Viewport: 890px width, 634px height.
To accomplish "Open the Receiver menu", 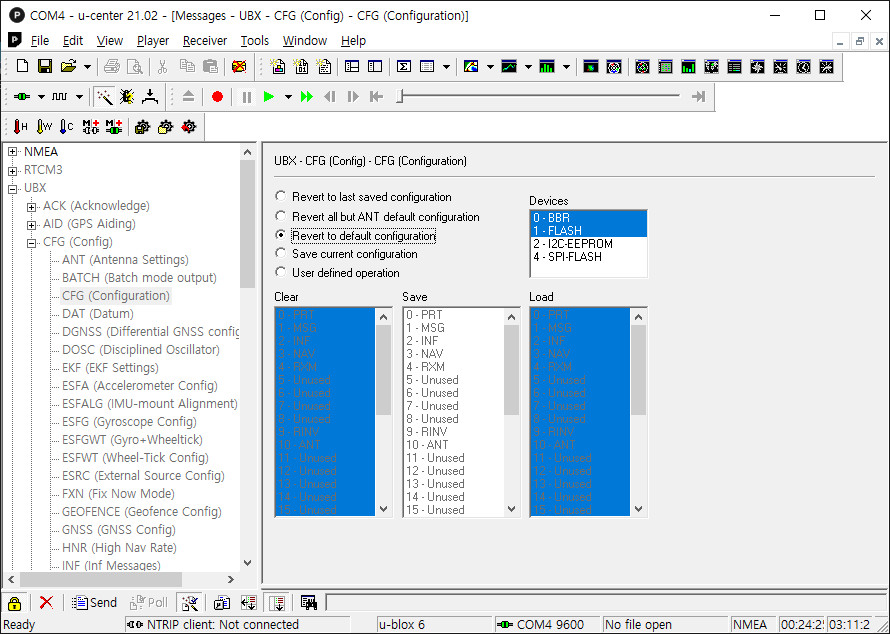I will point(205,41).
